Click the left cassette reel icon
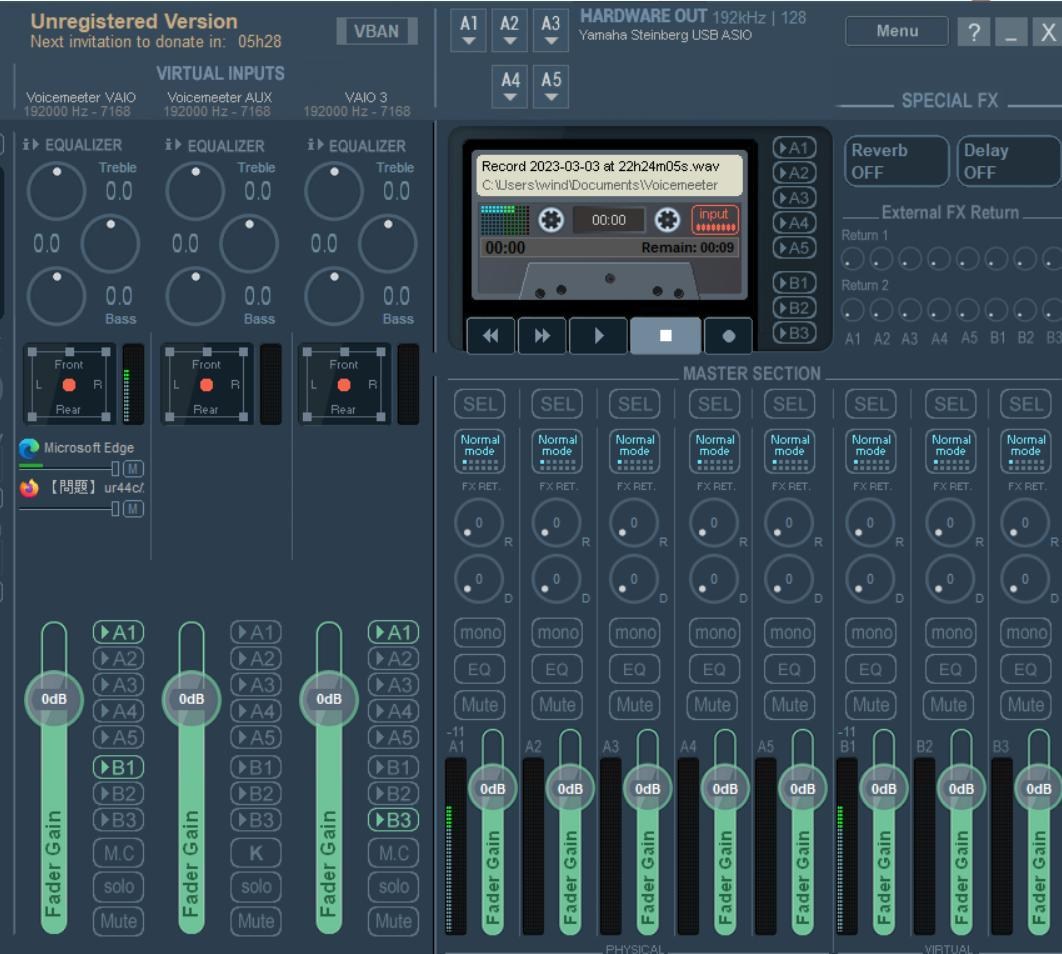This screenshot has width=1062, height=954. (551, 219)
